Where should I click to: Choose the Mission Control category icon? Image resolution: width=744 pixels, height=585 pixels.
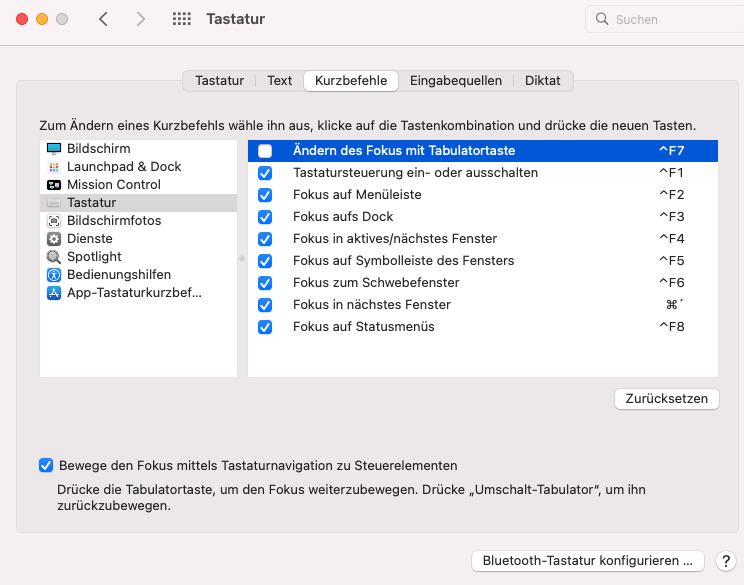(x=54, y=185)
